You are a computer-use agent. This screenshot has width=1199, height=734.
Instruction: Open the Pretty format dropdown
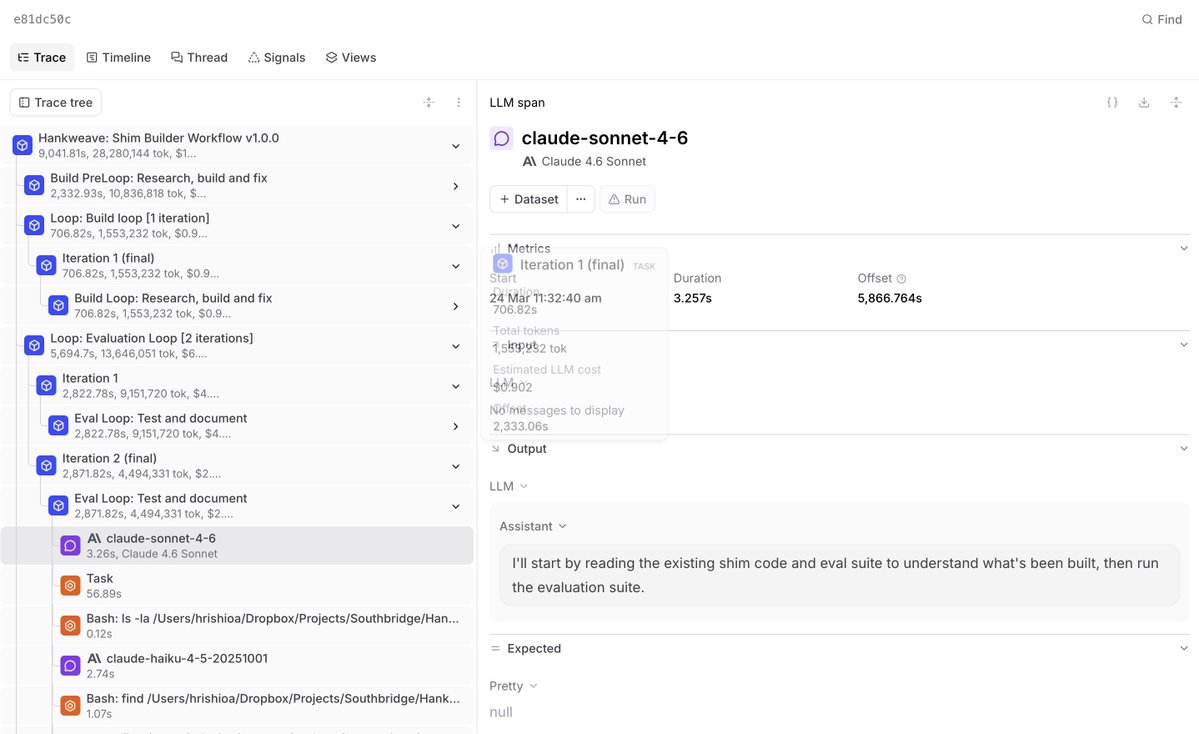[x=513, y=686]
